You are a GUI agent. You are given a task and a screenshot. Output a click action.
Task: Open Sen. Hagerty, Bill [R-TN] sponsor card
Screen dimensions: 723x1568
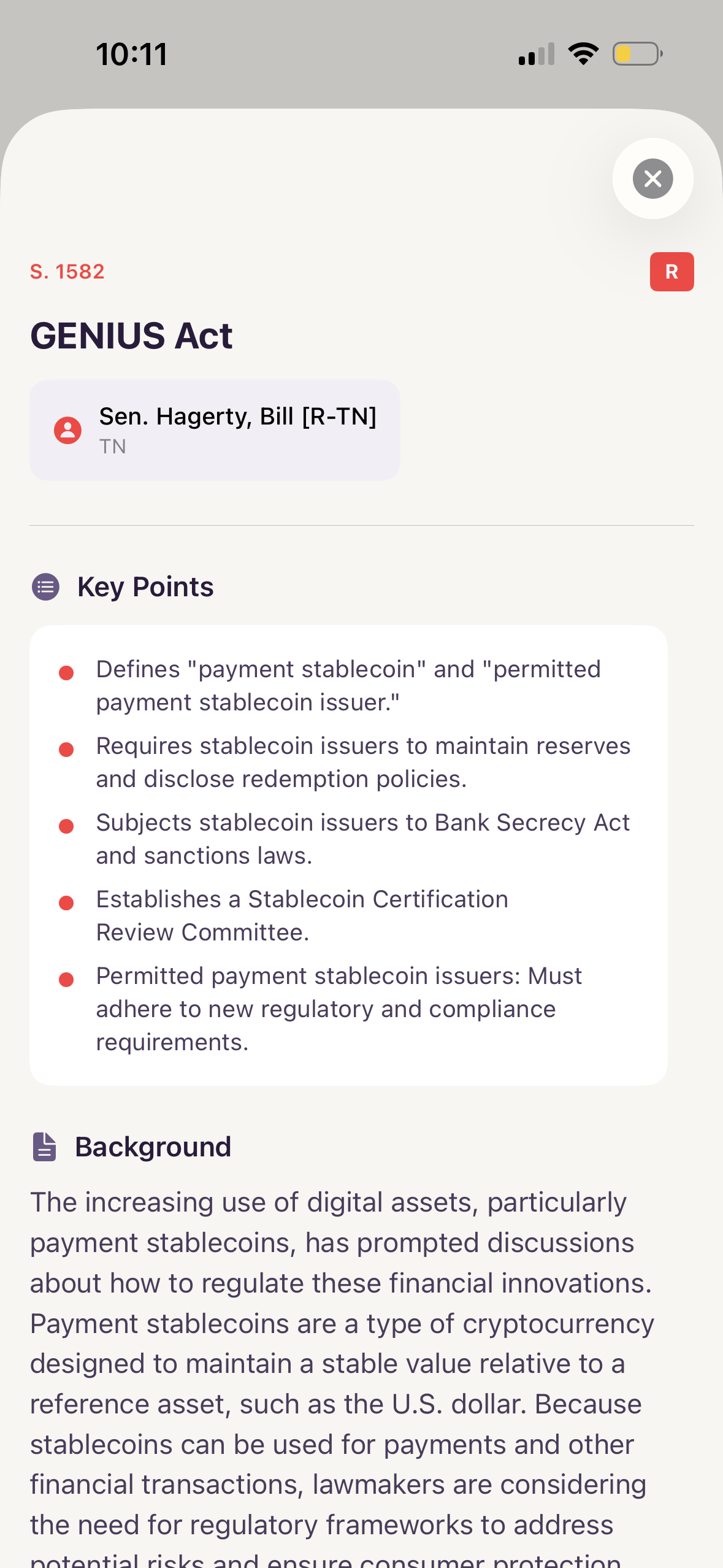[x=214, y=429]
